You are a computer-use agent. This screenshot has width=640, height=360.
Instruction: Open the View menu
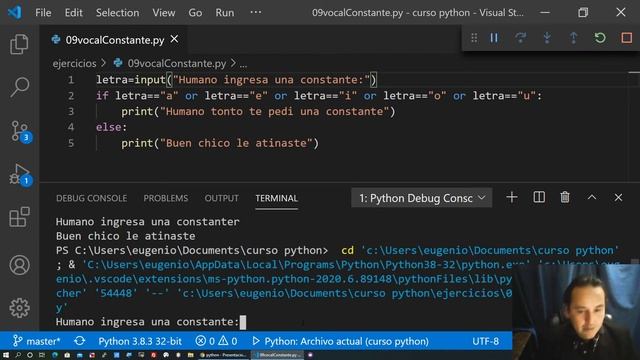164,13
